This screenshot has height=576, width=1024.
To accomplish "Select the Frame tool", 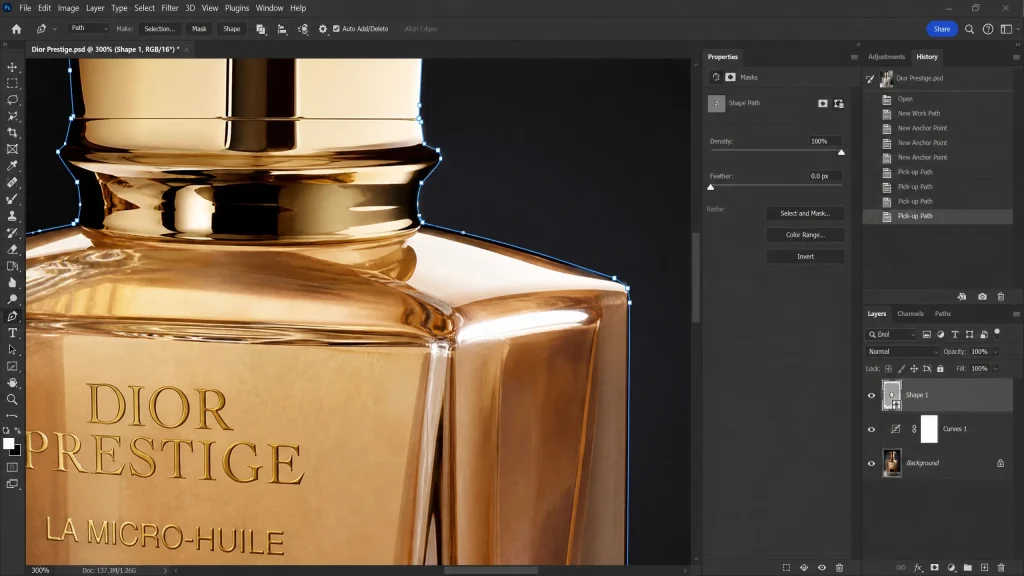I will click(x=12, y=149).
